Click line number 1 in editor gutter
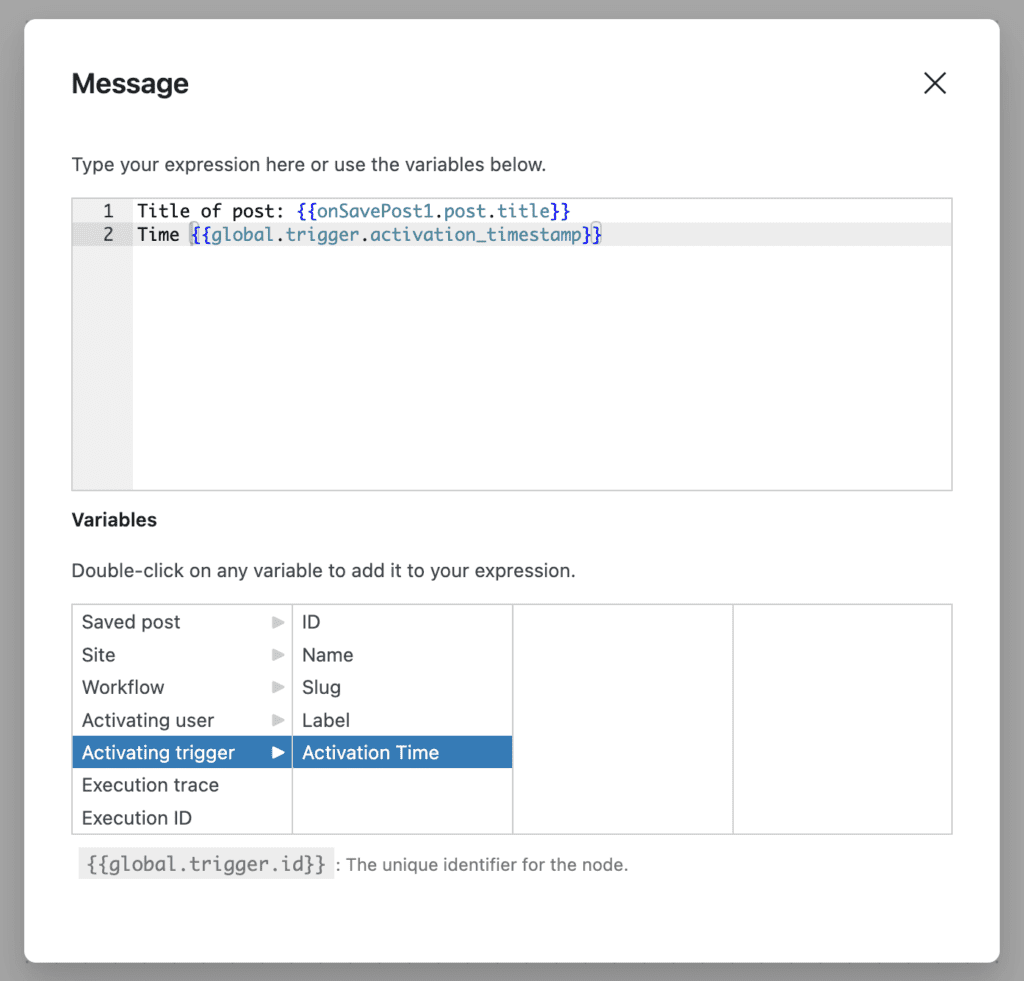This screenshot has height=981, width=1024. [106, 211]
